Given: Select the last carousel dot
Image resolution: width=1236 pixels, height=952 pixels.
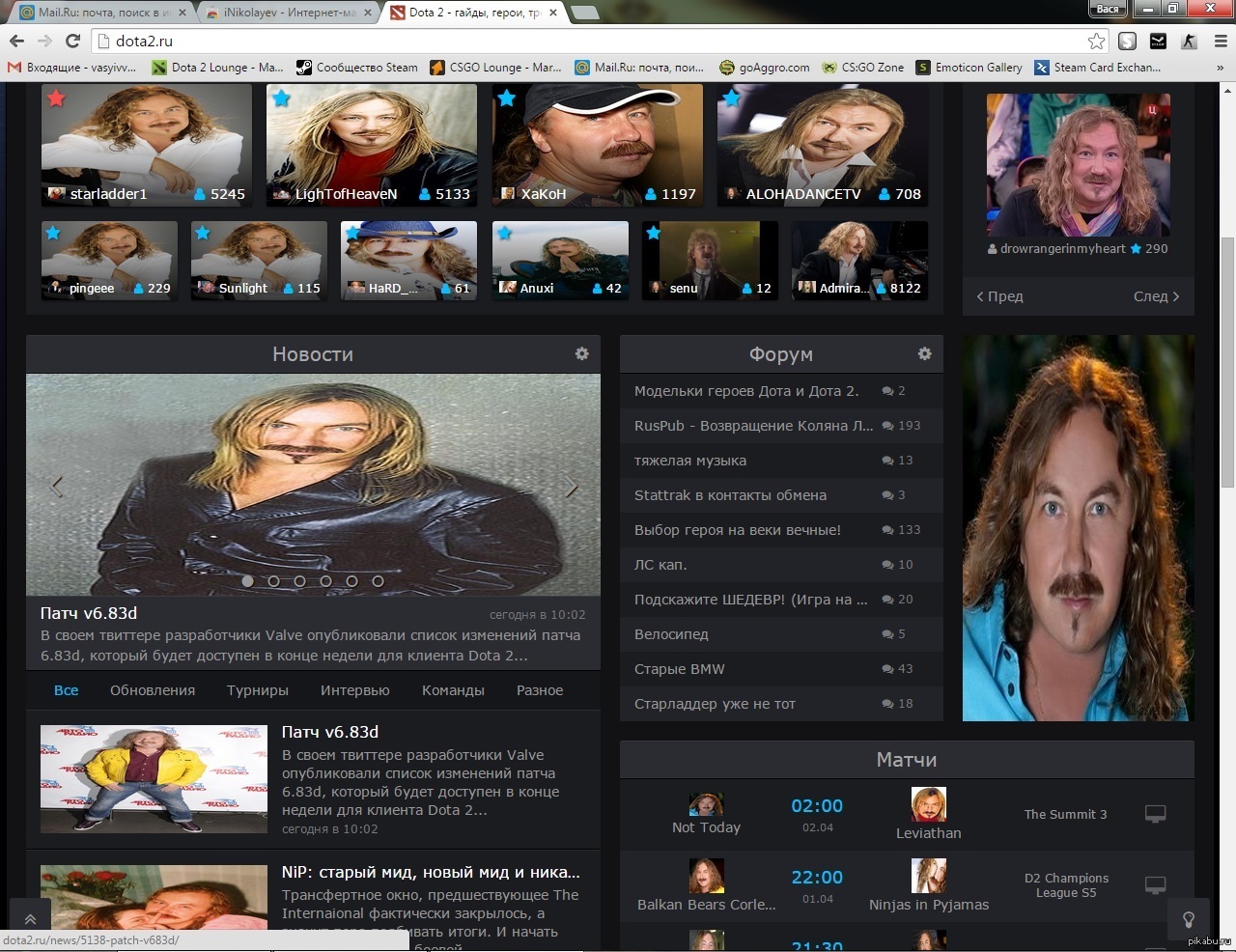Looking at the screenshot, I should coord(379,581).
